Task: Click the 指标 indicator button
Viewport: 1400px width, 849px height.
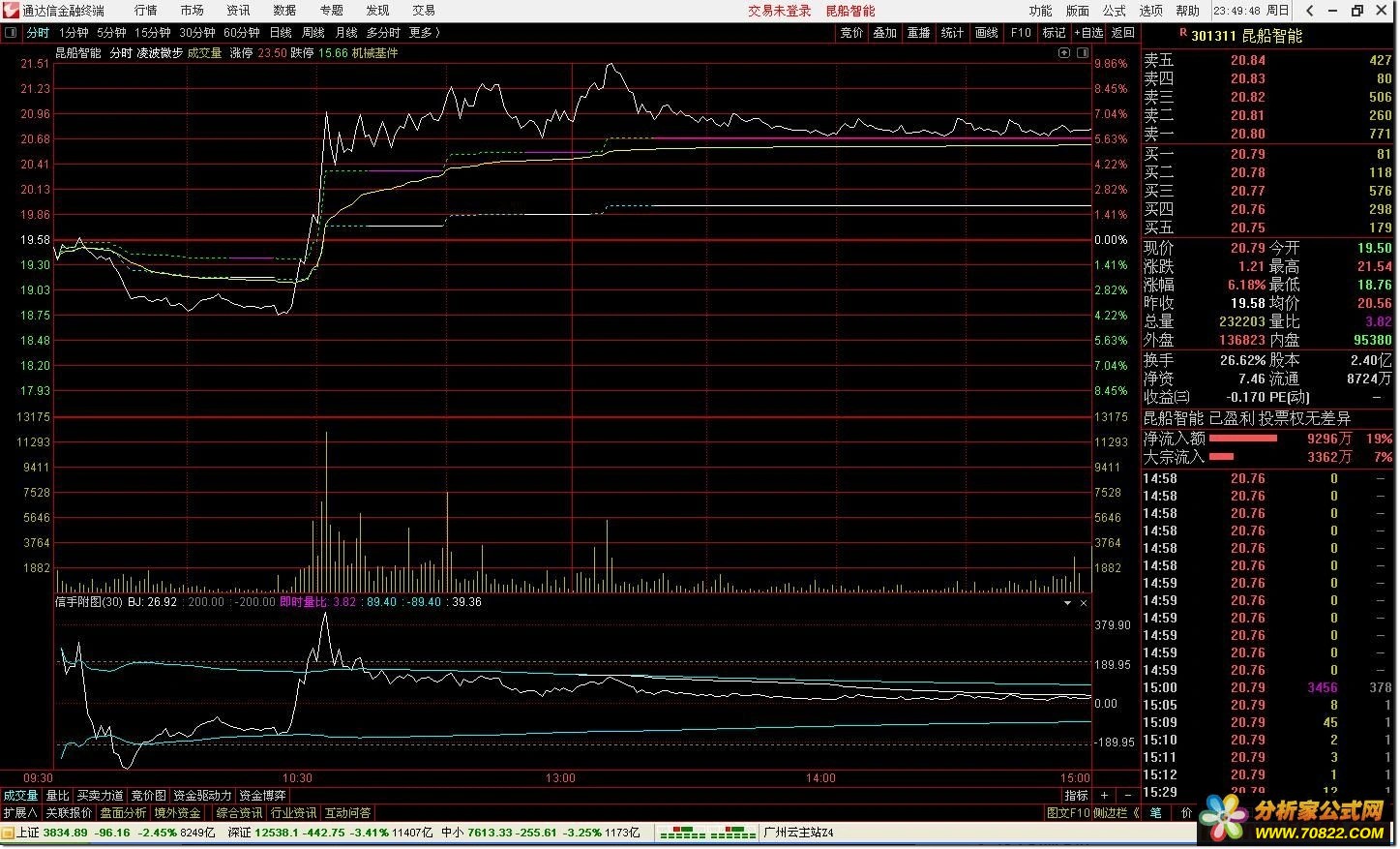Action: (x=1077, y=796)
